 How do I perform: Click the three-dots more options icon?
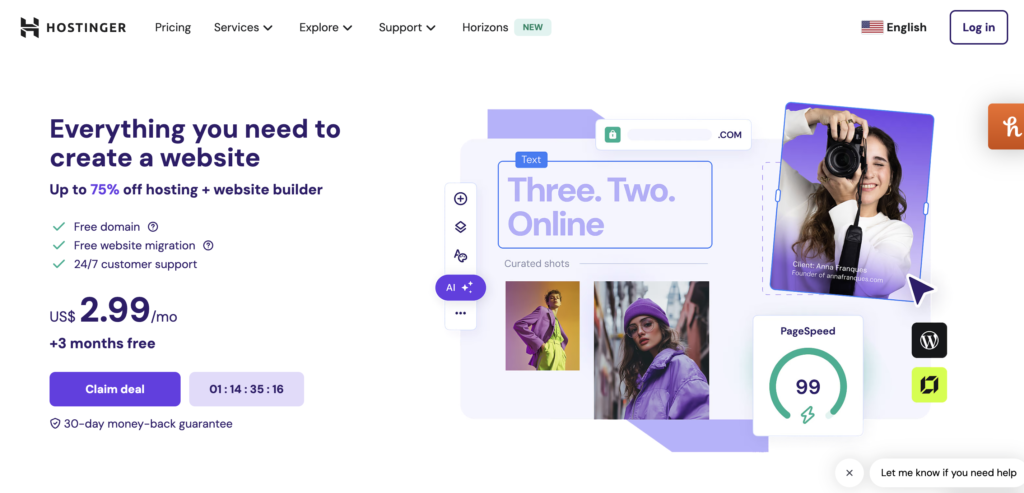point(460,313)
